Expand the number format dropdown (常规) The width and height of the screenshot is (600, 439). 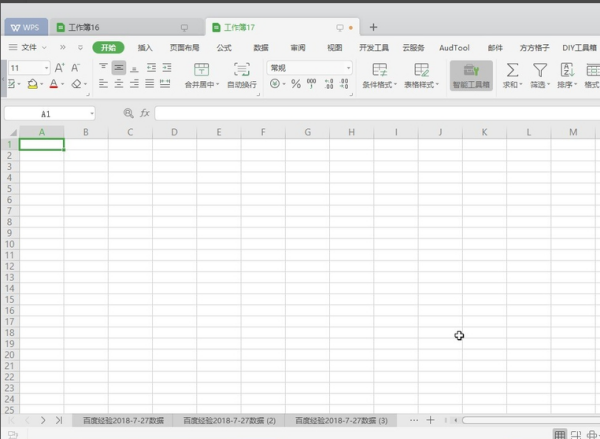pos(347,67)
